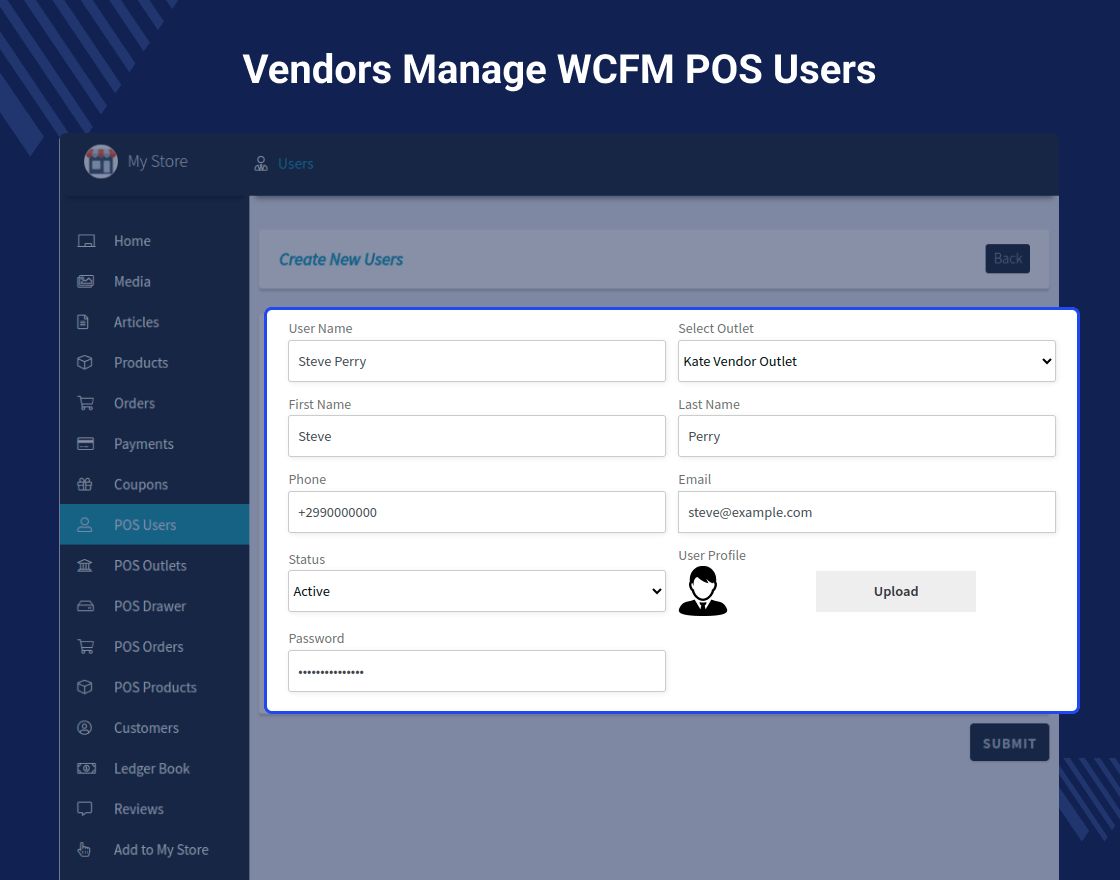Go to Articles in sidebar
This screenshot has width=1120, height=880.
(155, 322)
